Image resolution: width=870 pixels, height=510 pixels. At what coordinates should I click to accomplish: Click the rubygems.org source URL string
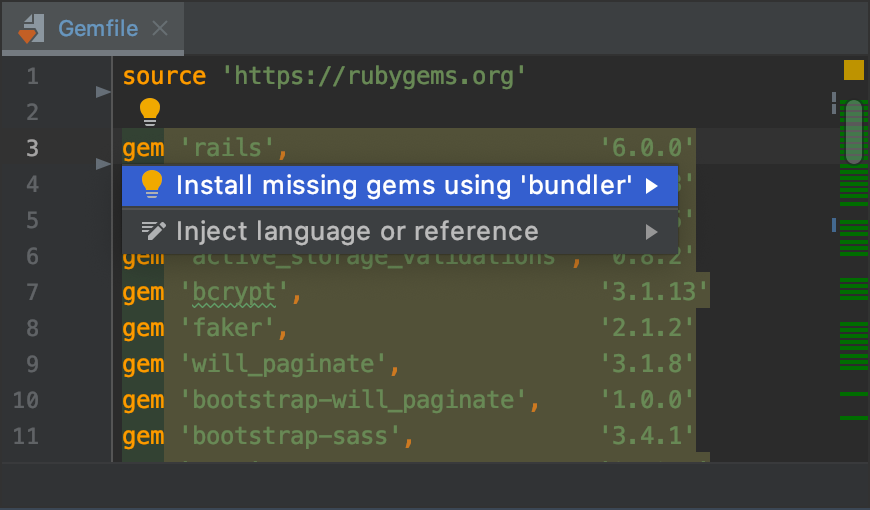[x=373, y=76]
